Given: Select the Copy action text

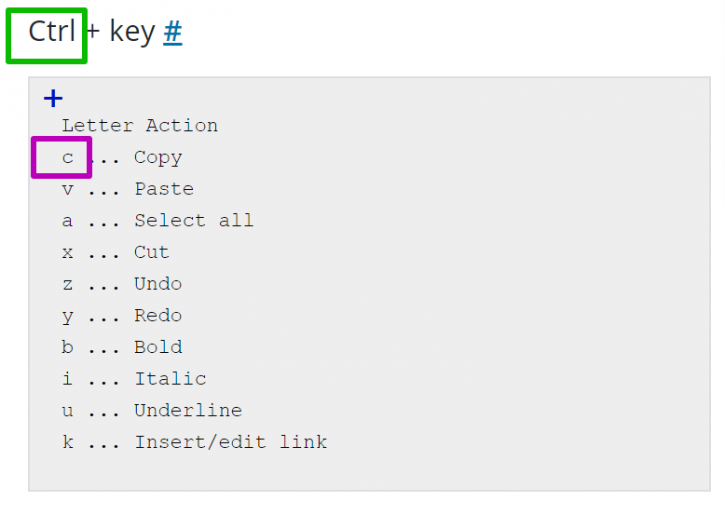Looking at the screenshot, I should coord(158,158).
